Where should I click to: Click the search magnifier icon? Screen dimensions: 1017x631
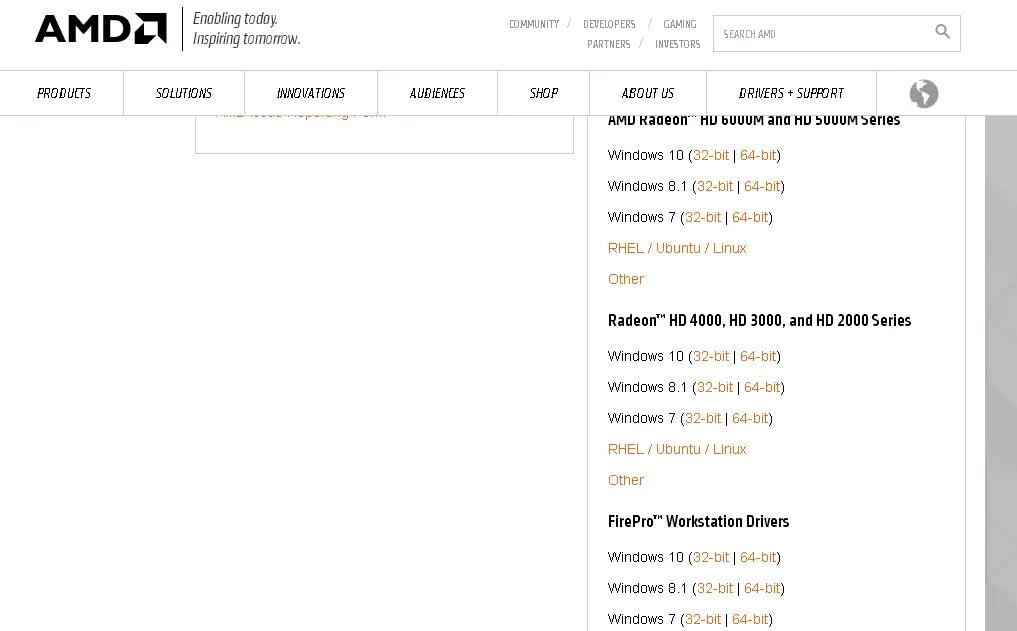click(x=942, y=31)
